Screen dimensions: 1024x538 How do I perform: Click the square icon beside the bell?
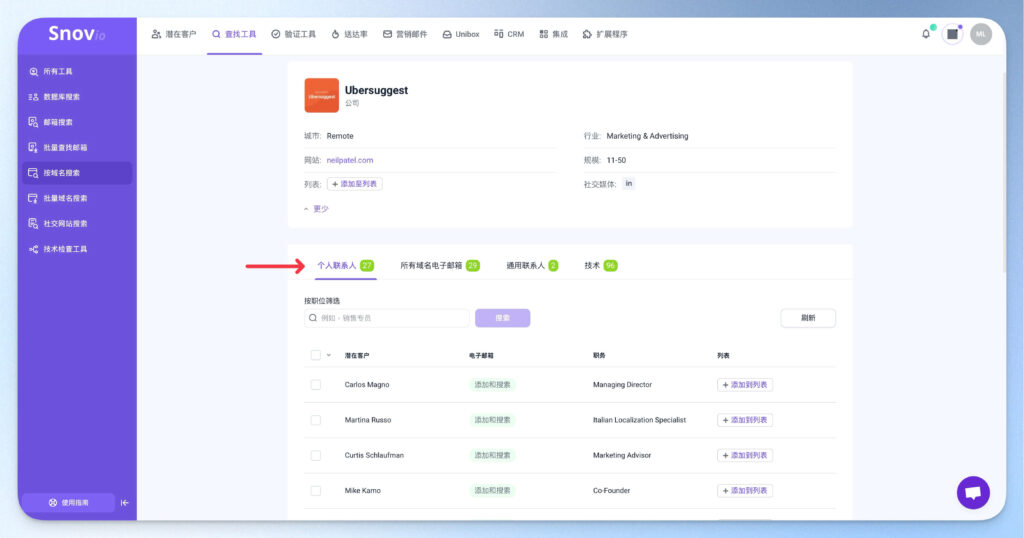point(953,34)
